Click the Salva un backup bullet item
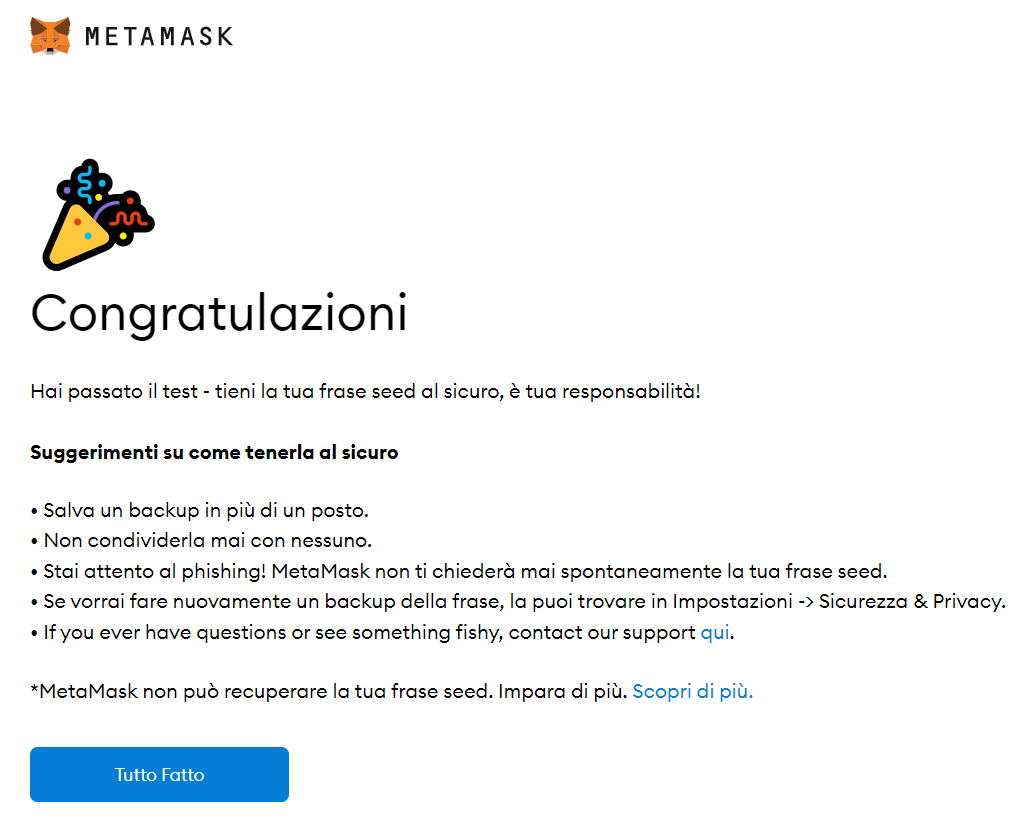1027x833 pixels. click(200, 511)
